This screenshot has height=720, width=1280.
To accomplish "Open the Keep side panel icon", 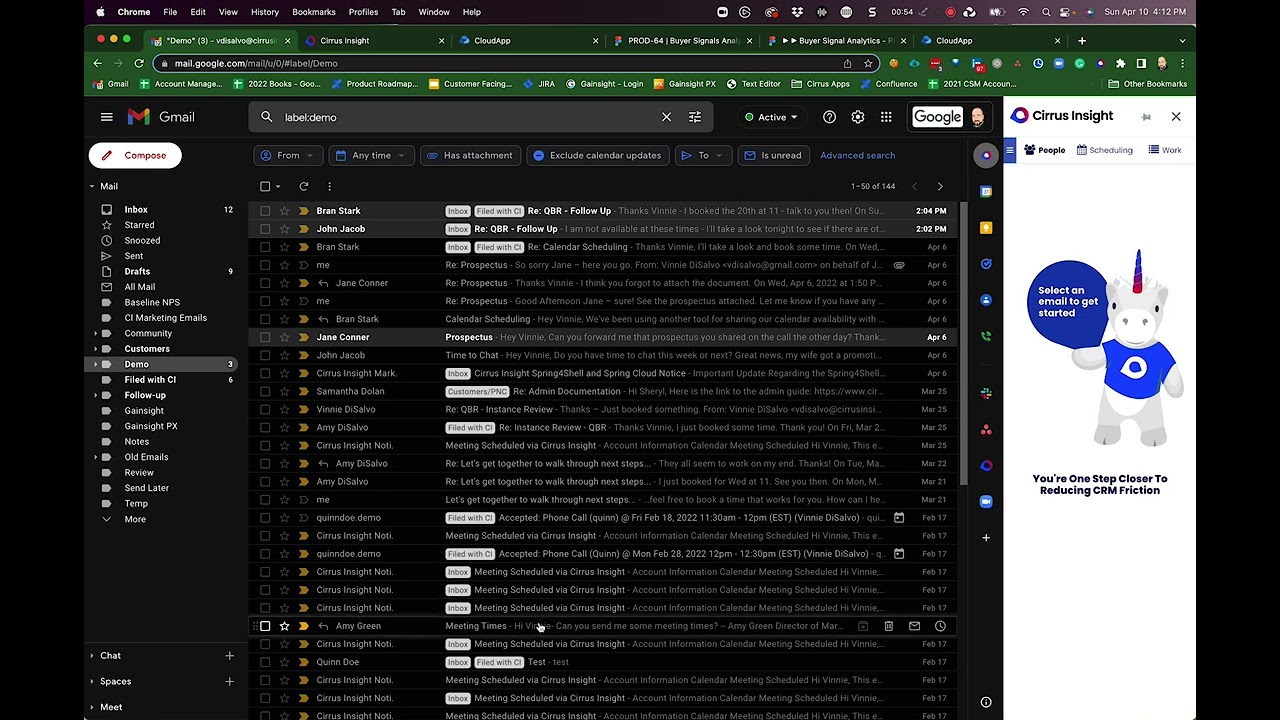I will (986, 228).
